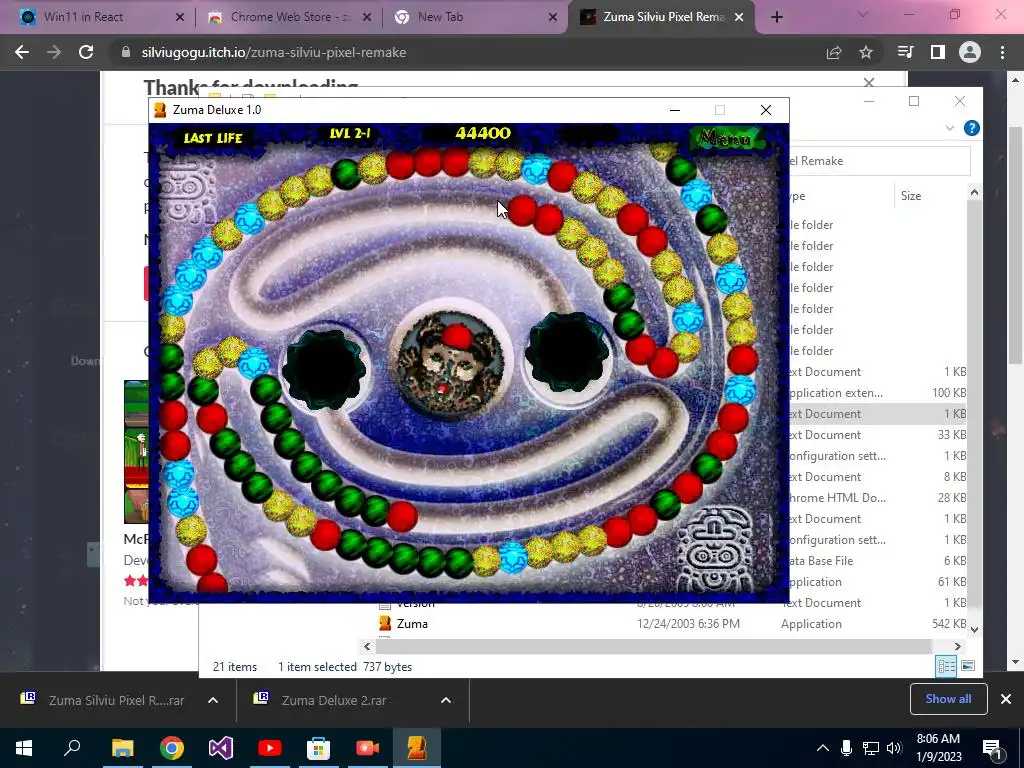1024x768 pixels.
Task: Open taskbar Search icon
Action: [x=72, y=748]
